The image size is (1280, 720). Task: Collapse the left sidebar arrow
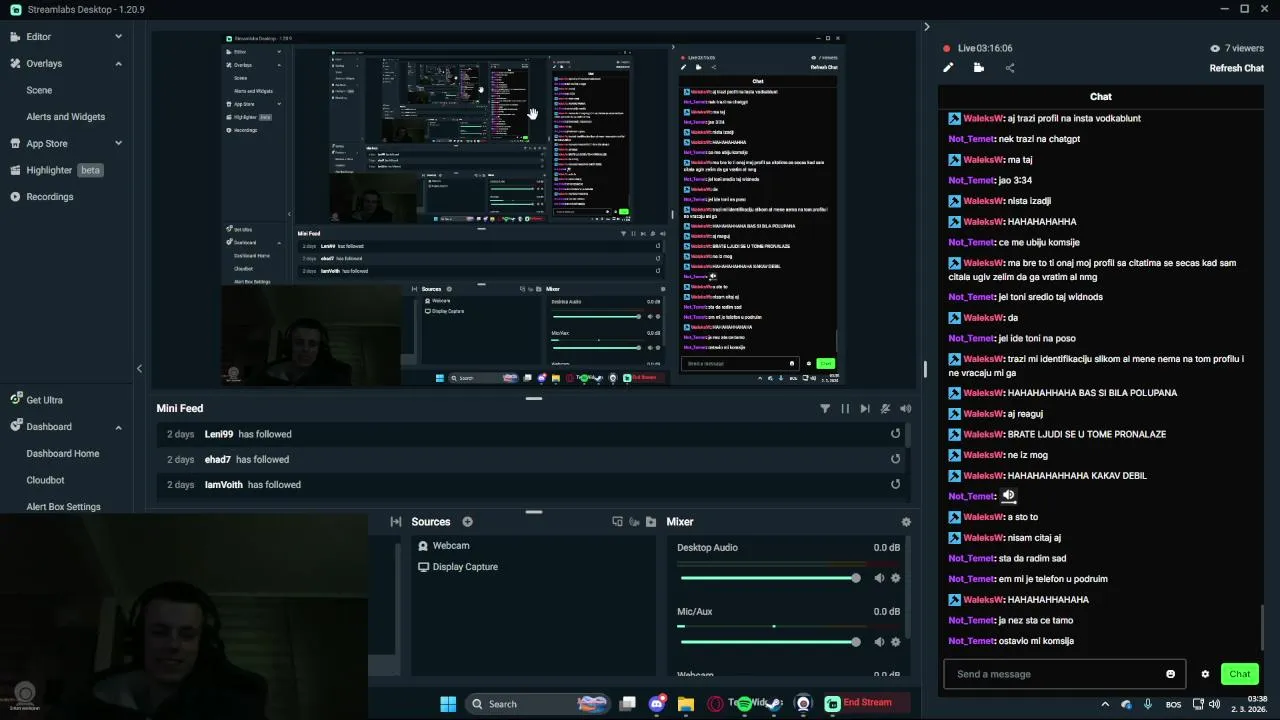click(139, 369)
